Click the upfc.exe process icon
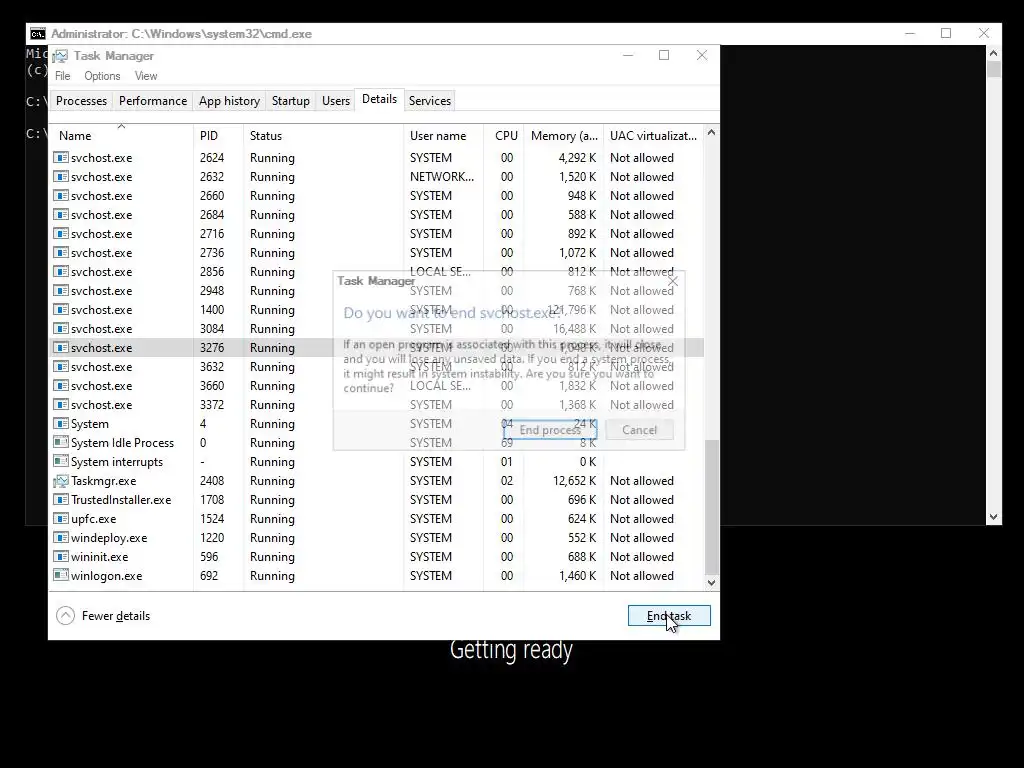The width and height of the screenshot is (1024, 768). (61, 519)
